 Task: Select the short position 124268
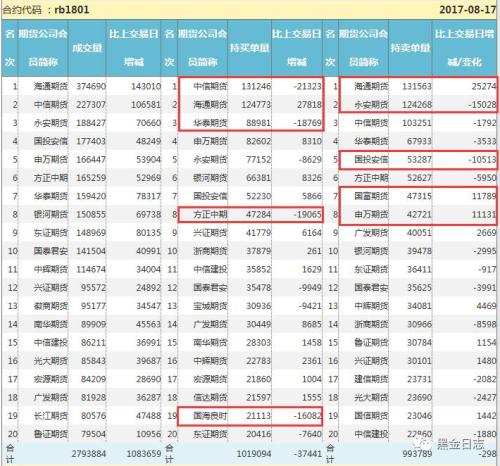[417, 105]
